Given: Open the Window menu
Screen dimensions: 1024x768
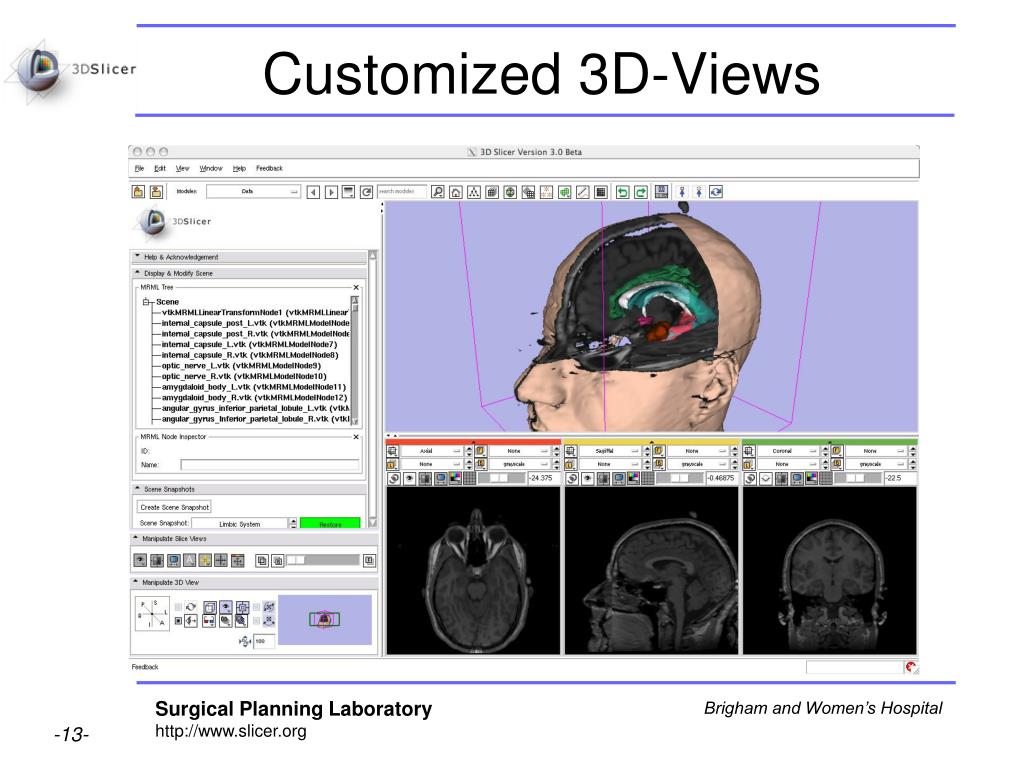Looking at the screenshot, I should [x=210, y=168].
